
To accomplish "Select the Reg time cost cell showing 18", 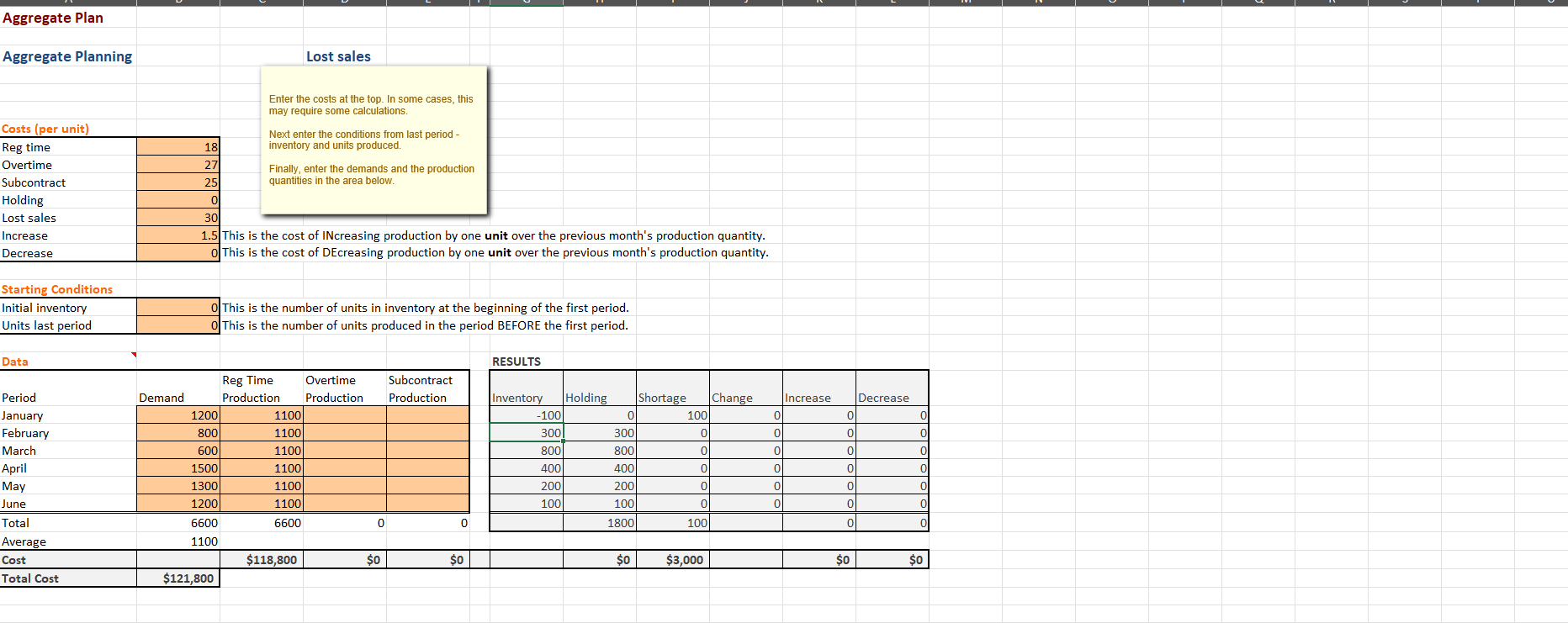I will click(x=178, y=147).
